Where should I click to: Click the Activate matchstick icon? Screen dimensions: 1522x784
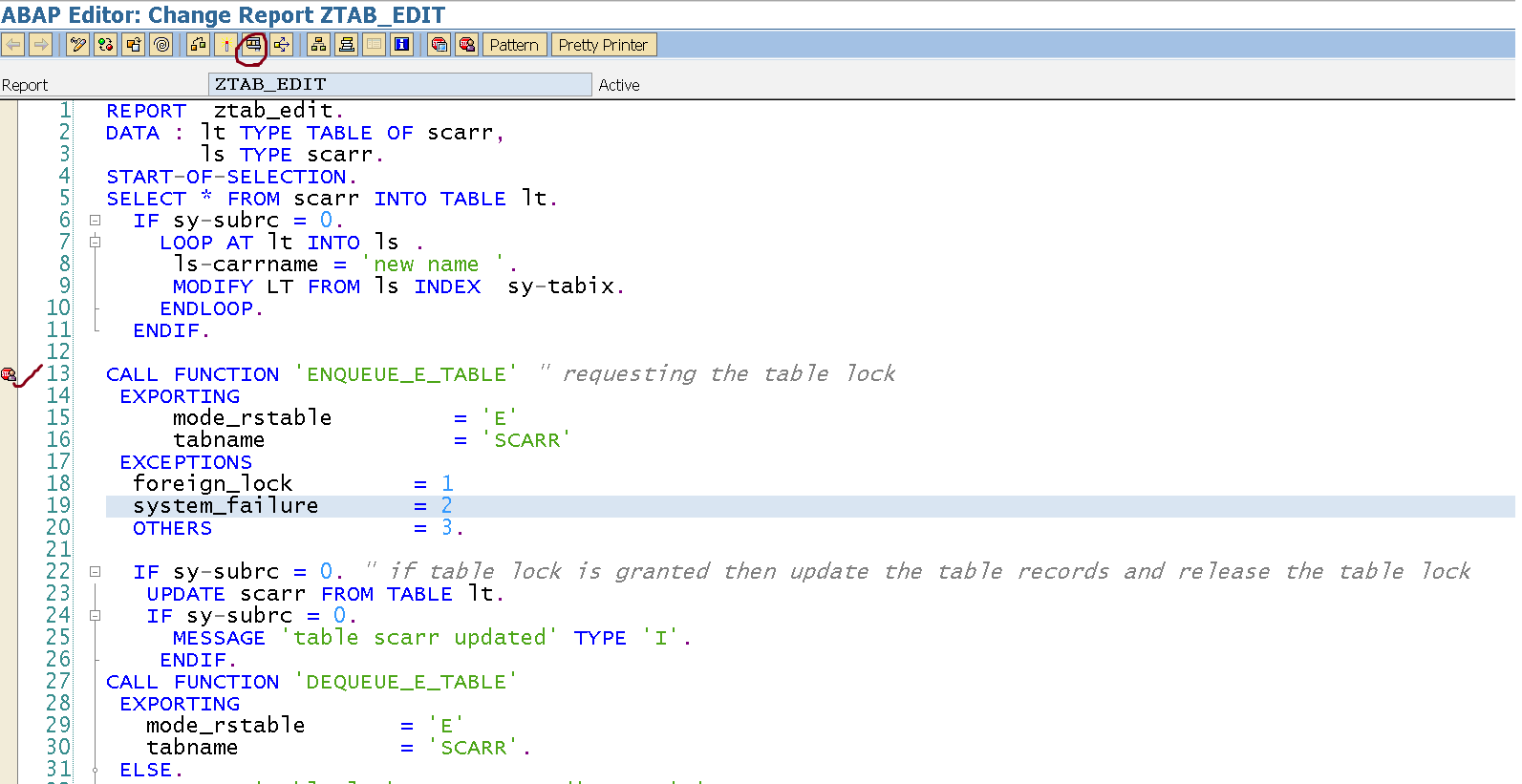(226, 45)
